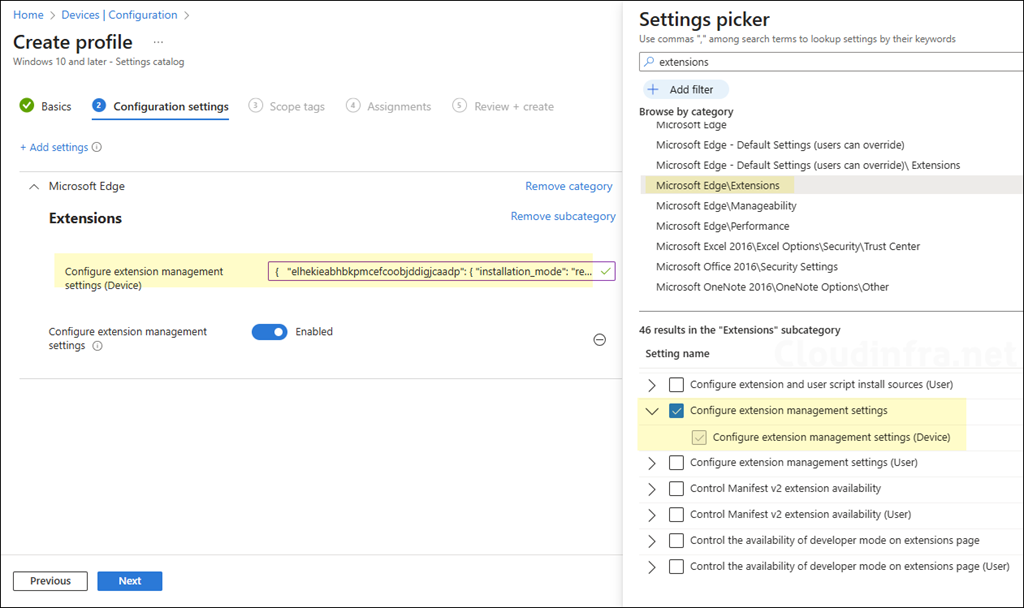Collapse the Configure extension management settings row

pyautogui.click(x=651, y=410)
